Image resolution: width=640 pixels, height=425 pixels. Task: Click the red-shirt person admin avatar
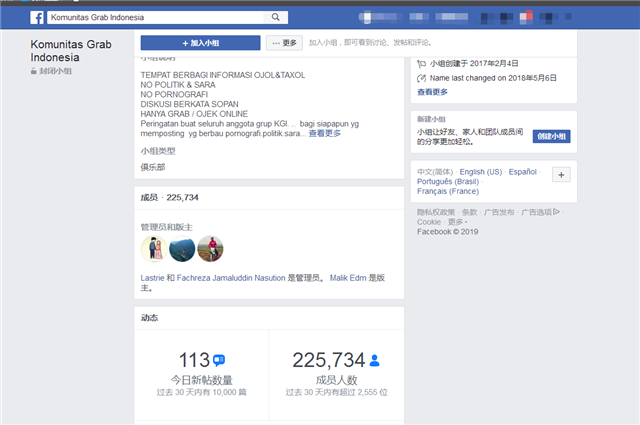click(x=210, y=249)
